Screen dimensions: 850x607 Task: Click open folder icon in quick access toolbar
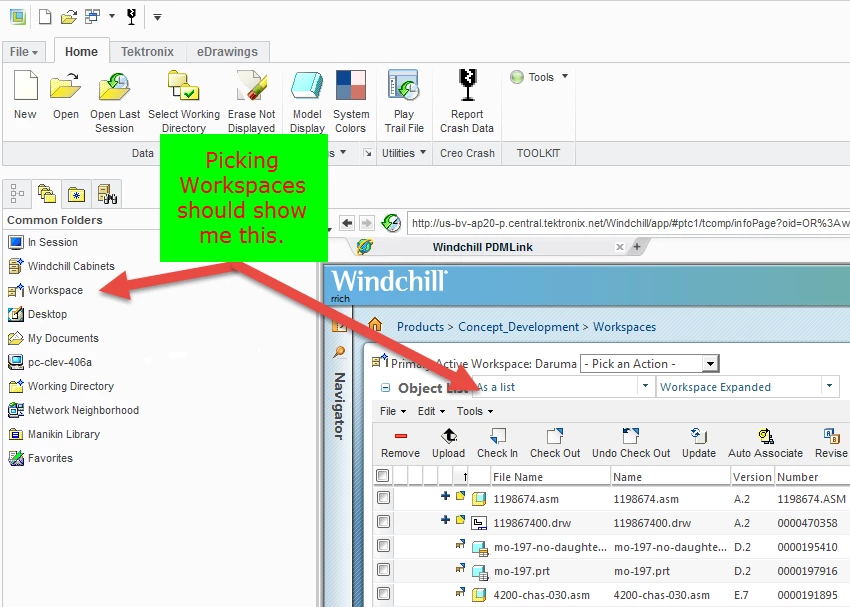click(x=69, y=17)
